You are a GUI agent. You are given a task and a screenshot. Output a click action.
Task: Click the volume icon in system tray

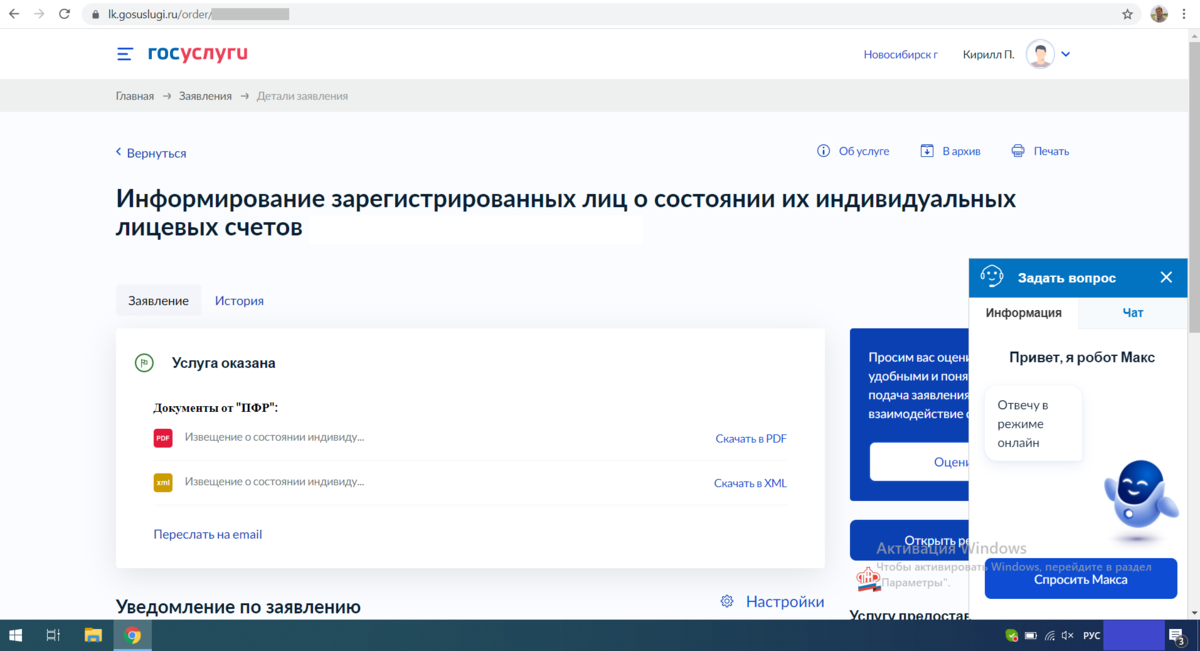[1065, 635]
